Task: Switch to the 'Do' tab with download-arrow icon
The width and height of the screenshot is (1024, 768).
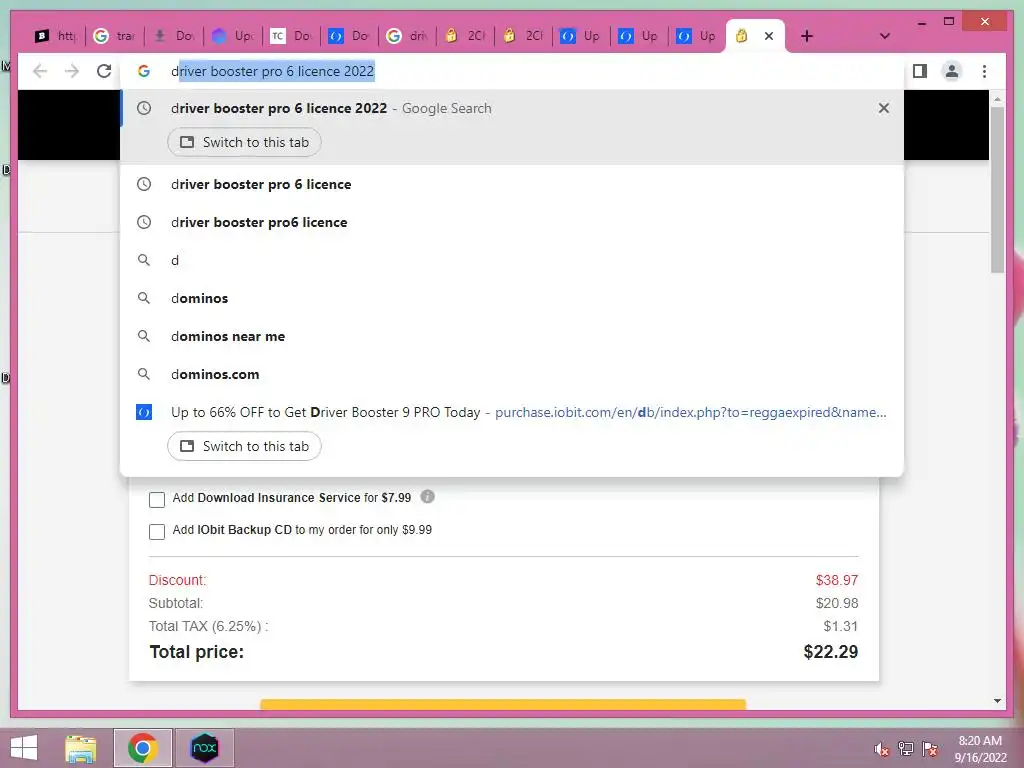Action: pyautogui.click(x=173, y=36)
